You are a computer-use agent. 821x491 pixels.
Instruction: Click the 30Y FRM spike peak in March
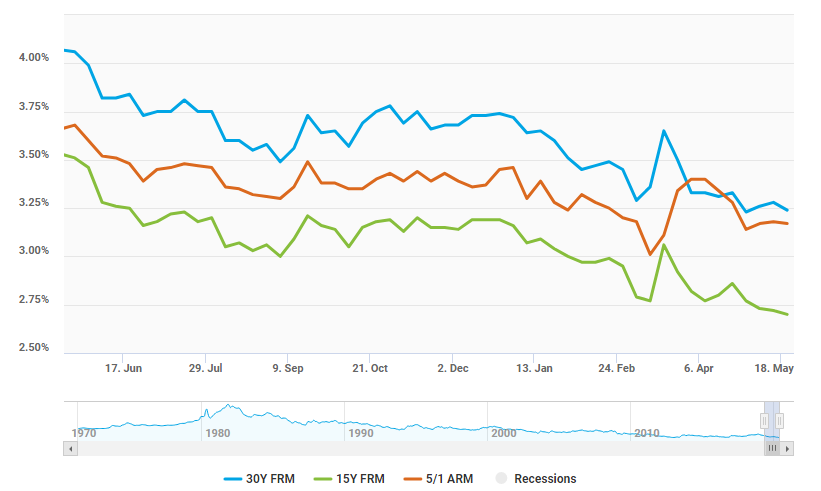tap(664, 131)
